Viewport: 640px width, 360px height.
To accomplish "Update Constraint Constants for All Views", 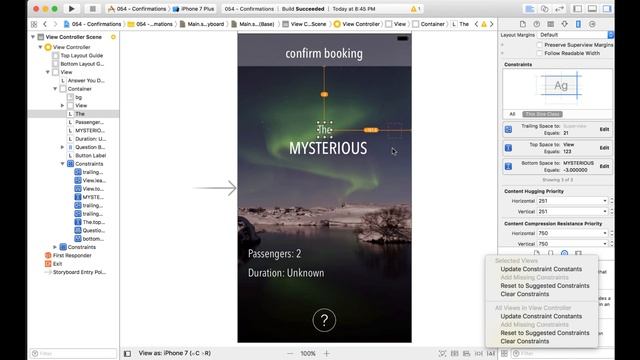I will [541, 316].
